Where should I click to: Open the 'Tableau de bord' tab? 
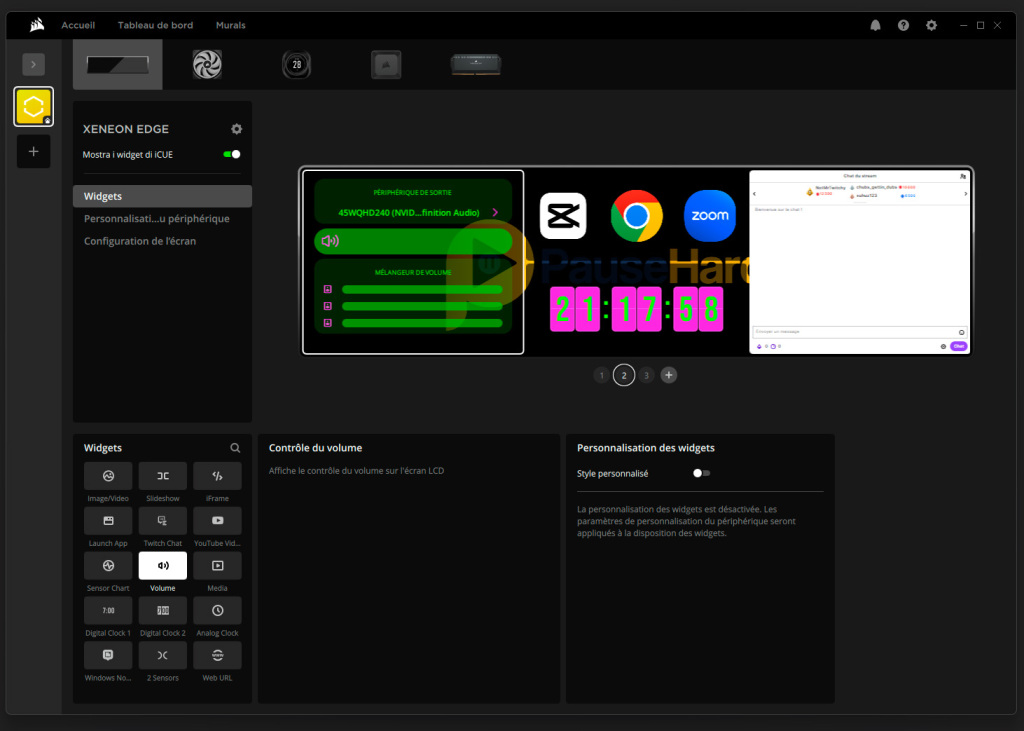(155, 25)
